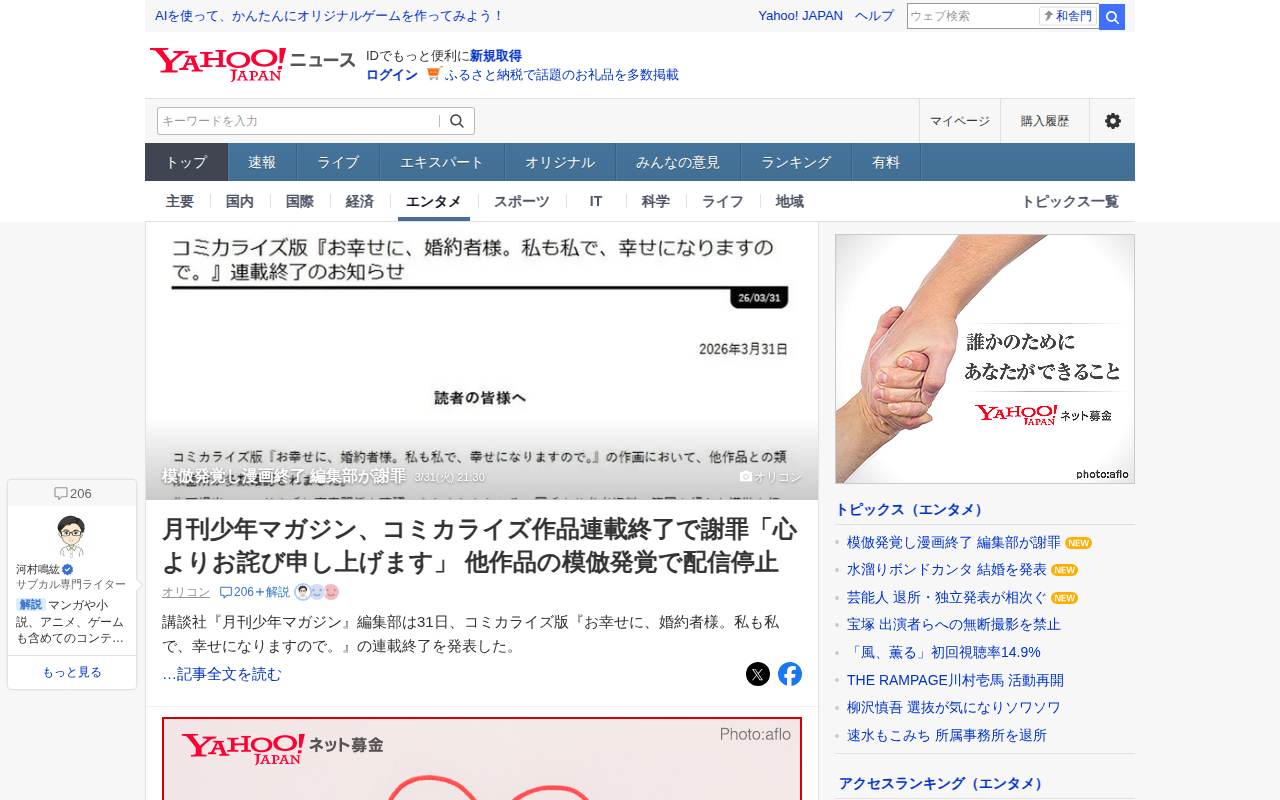The image size is (1280, 800).
Task: Open 購入履歴
Action: [x=1045, y=121]
